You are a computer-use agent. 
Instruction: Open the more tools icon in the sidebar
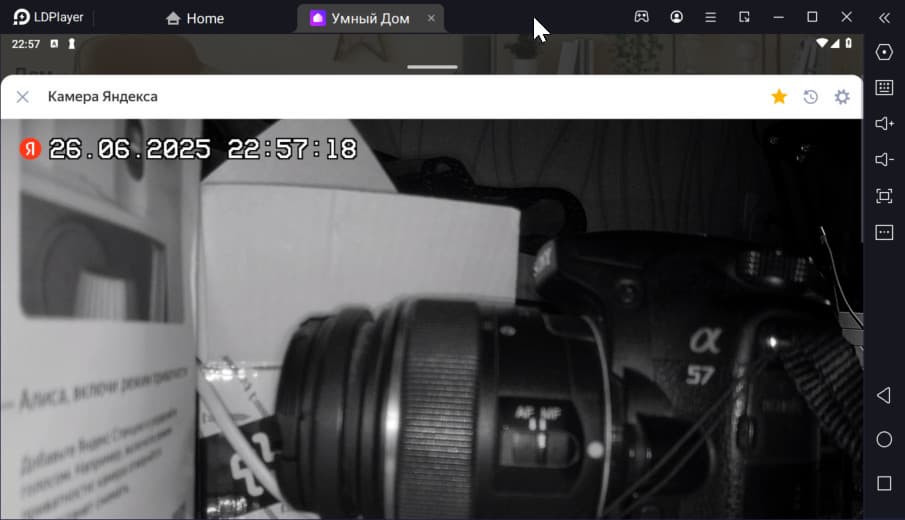884,233
